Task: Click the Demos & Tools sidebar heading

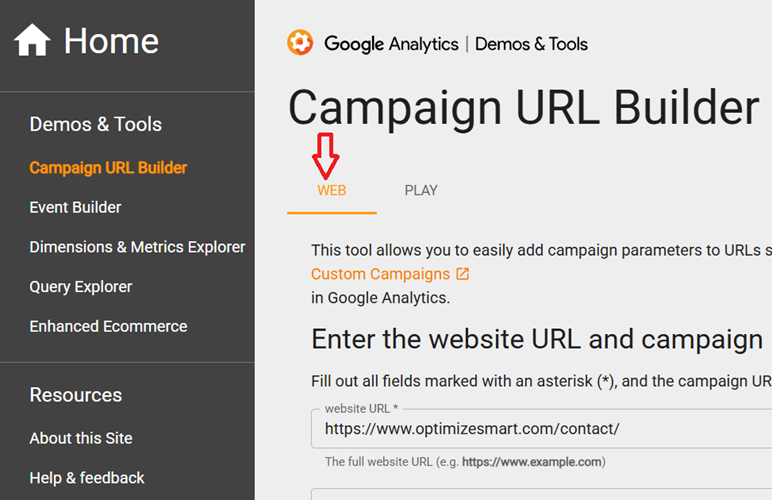Action: pyautogui.click(x=96, y=124)
